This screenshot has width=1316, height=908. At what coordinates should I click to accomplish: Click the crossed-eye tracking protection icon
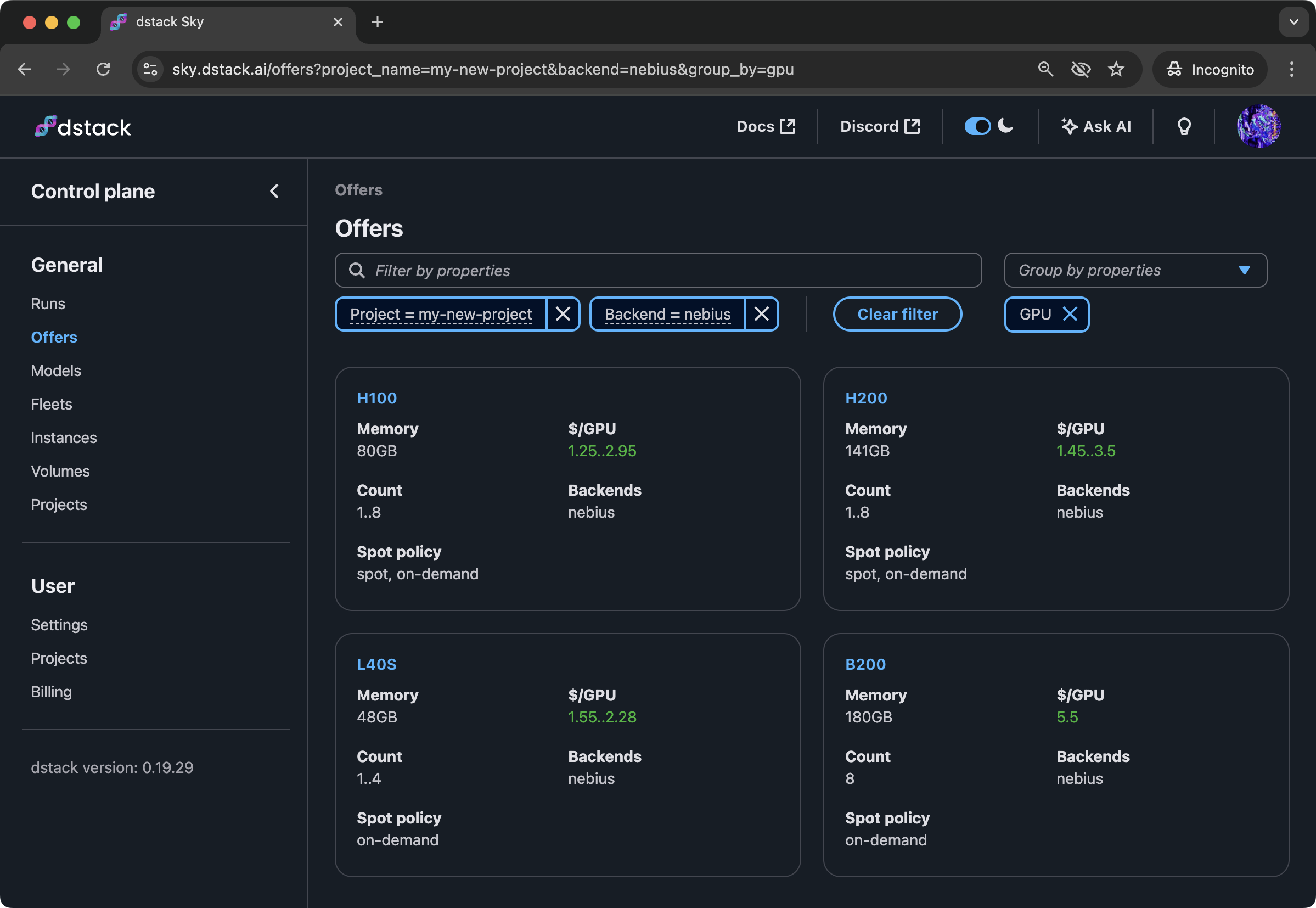(1081, 69)
